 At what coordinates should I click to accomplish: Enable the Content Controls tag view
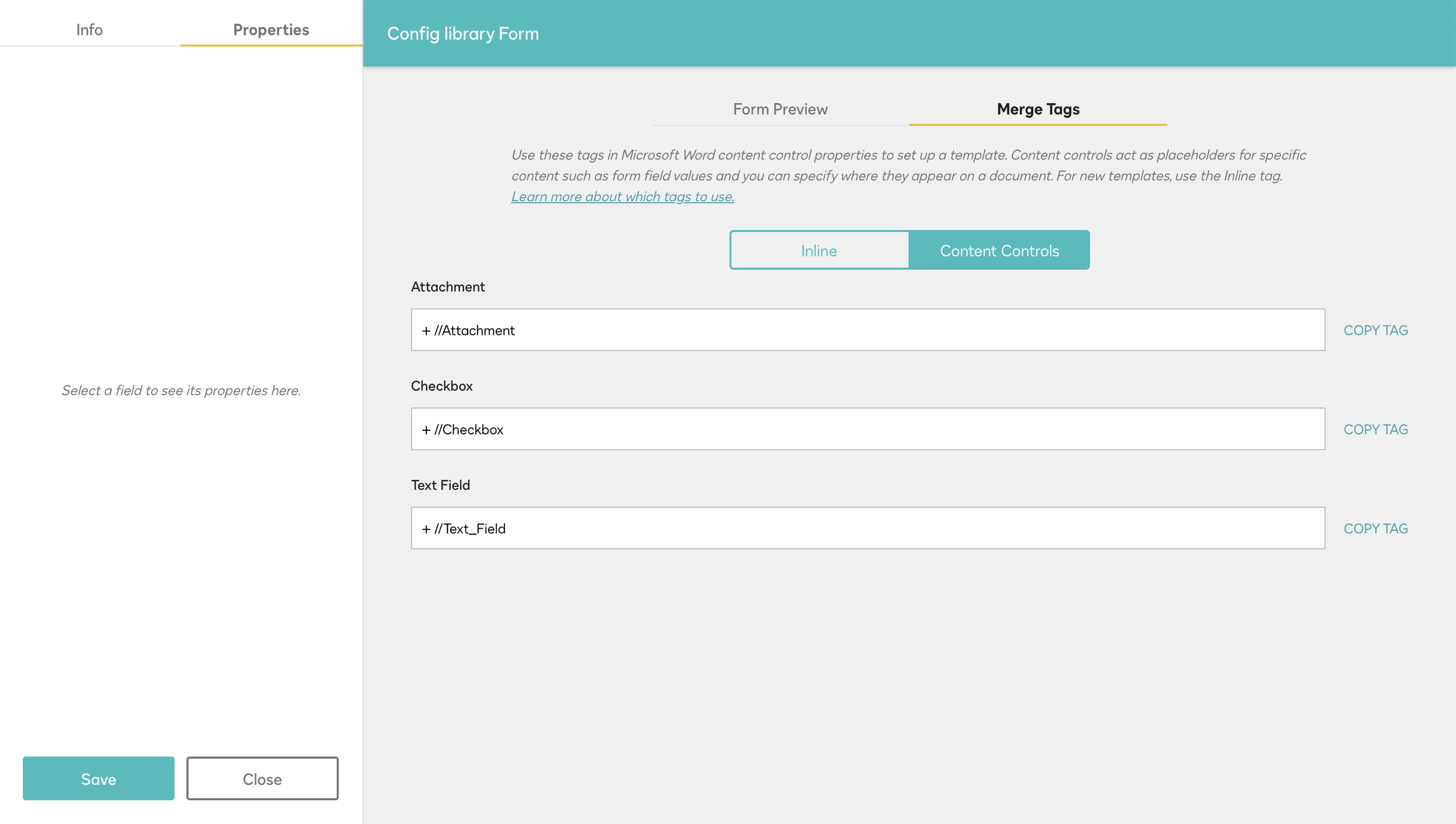click(999, 250)
